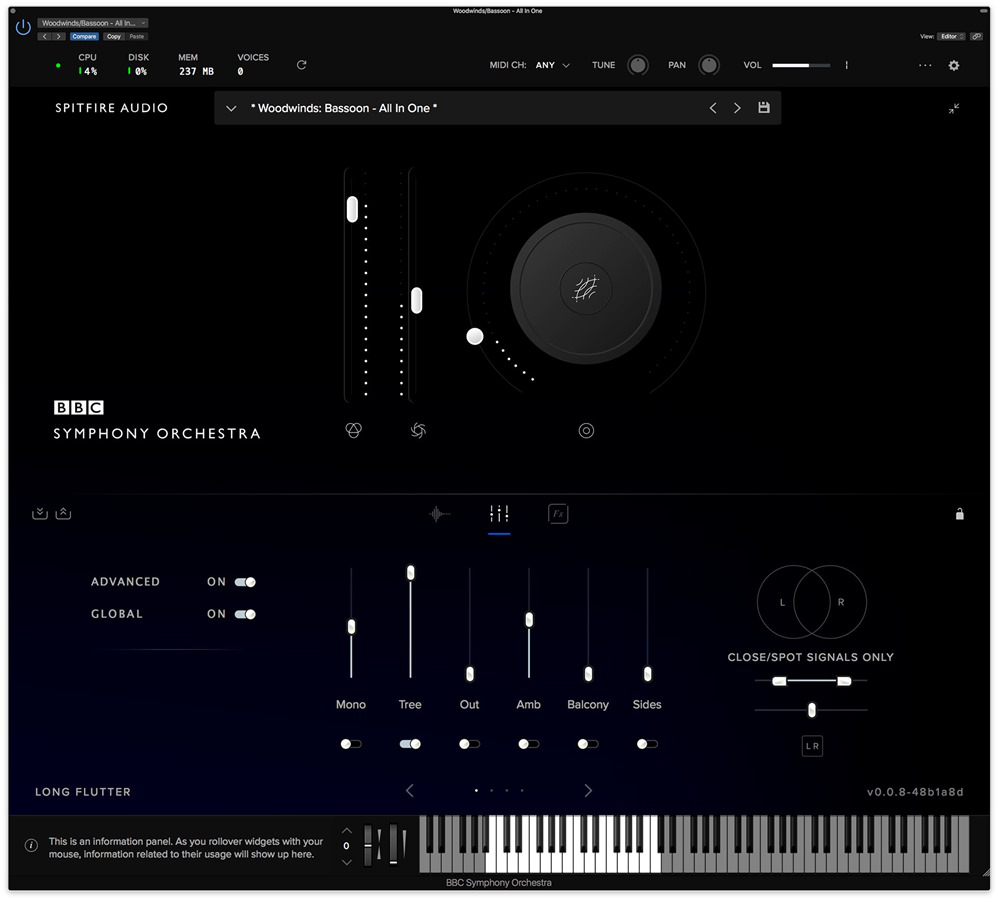
Task: Click the collapse view arrows icon
Action: tap(953, 108)
